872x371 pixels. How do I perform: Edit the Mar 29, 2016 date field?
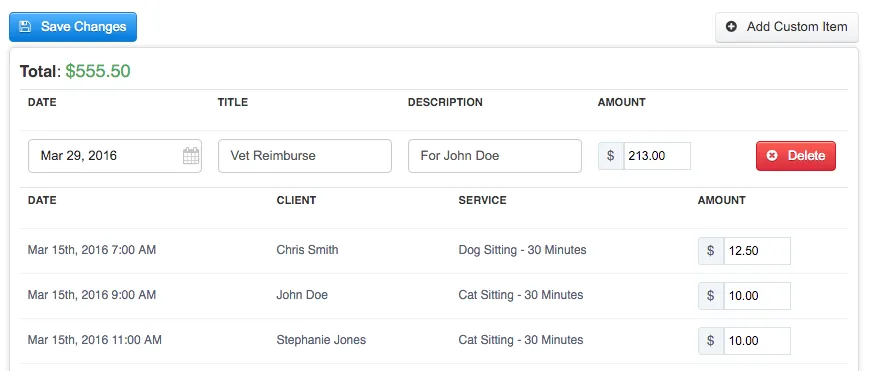(x=115, y=156)
